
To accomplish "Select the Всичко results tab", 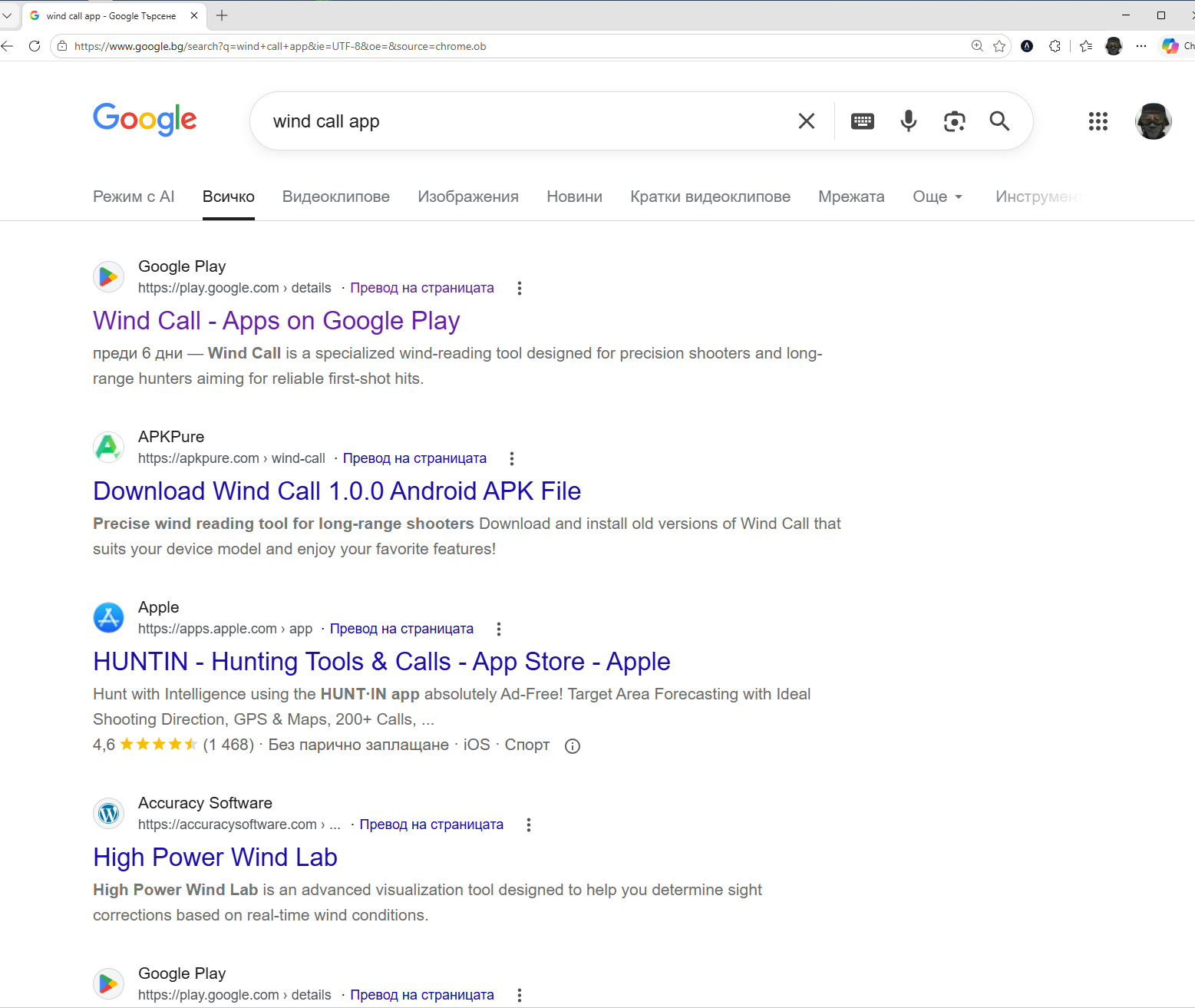I will pyautogui.click(x=229, y=197).
